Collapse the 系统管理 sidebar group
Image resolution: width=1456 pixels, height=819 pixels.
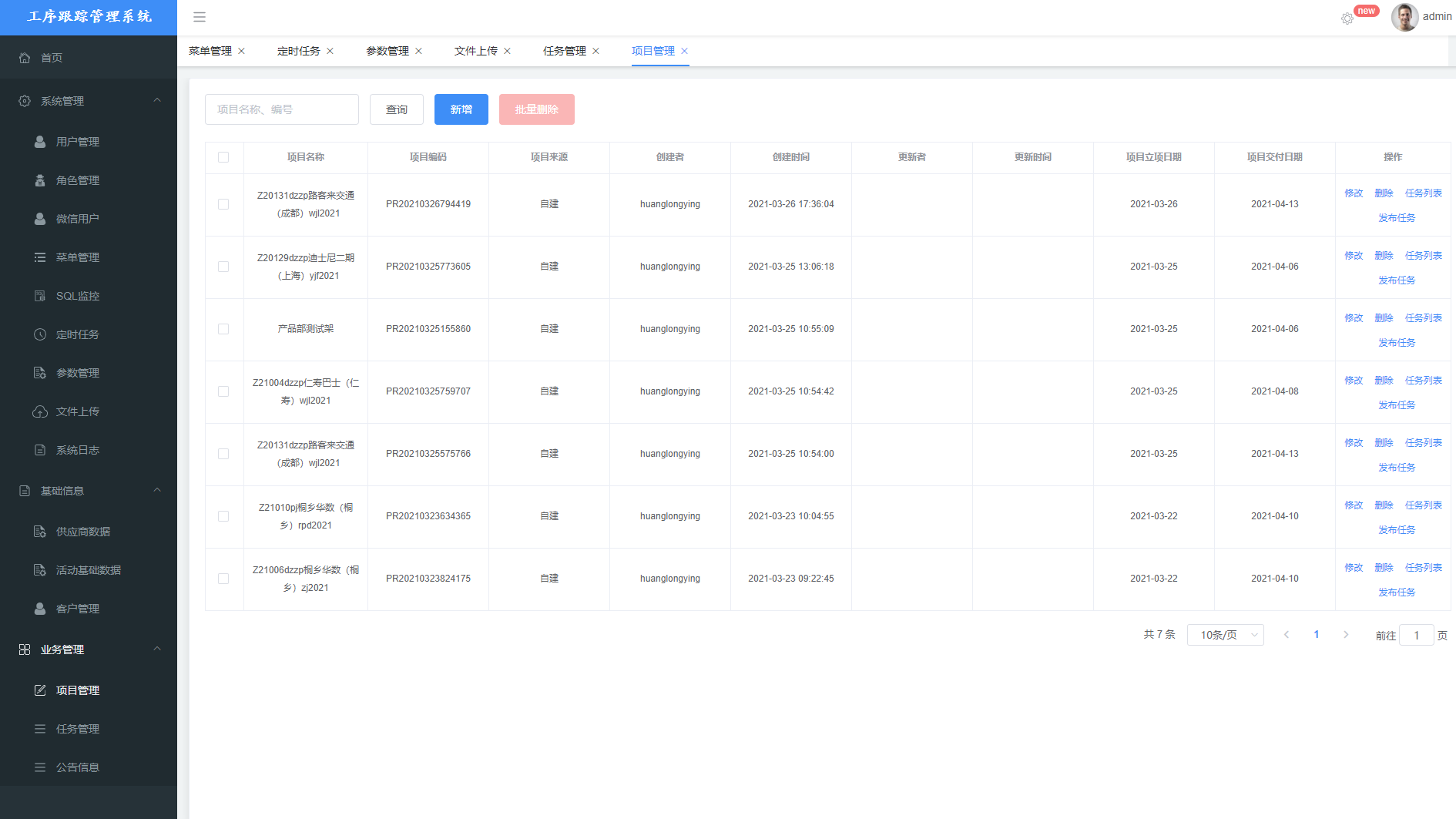pos(157,100)
